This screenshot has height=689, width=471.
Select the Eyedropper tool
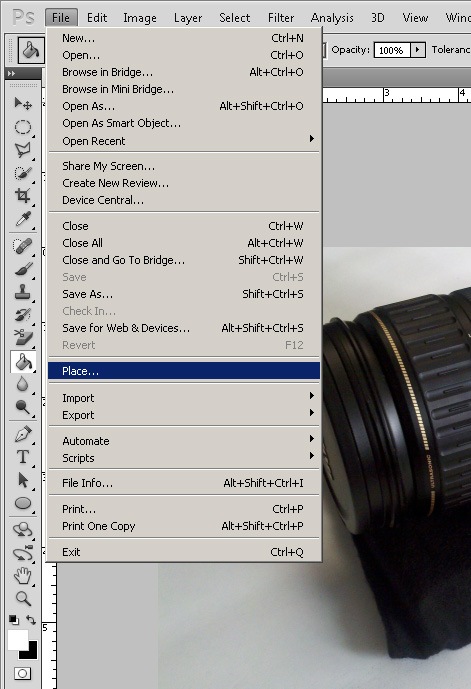tap(23, 218)
